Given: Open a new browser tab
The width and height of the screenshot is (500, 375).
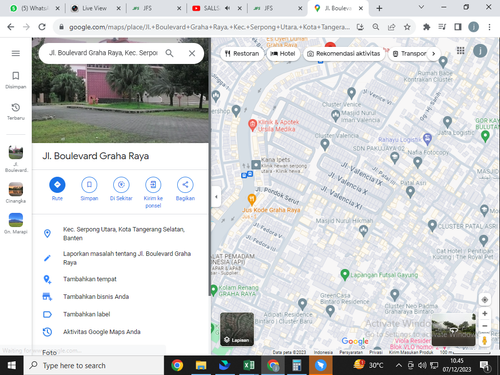Looking at the screenshot, I should coord(379,8).
